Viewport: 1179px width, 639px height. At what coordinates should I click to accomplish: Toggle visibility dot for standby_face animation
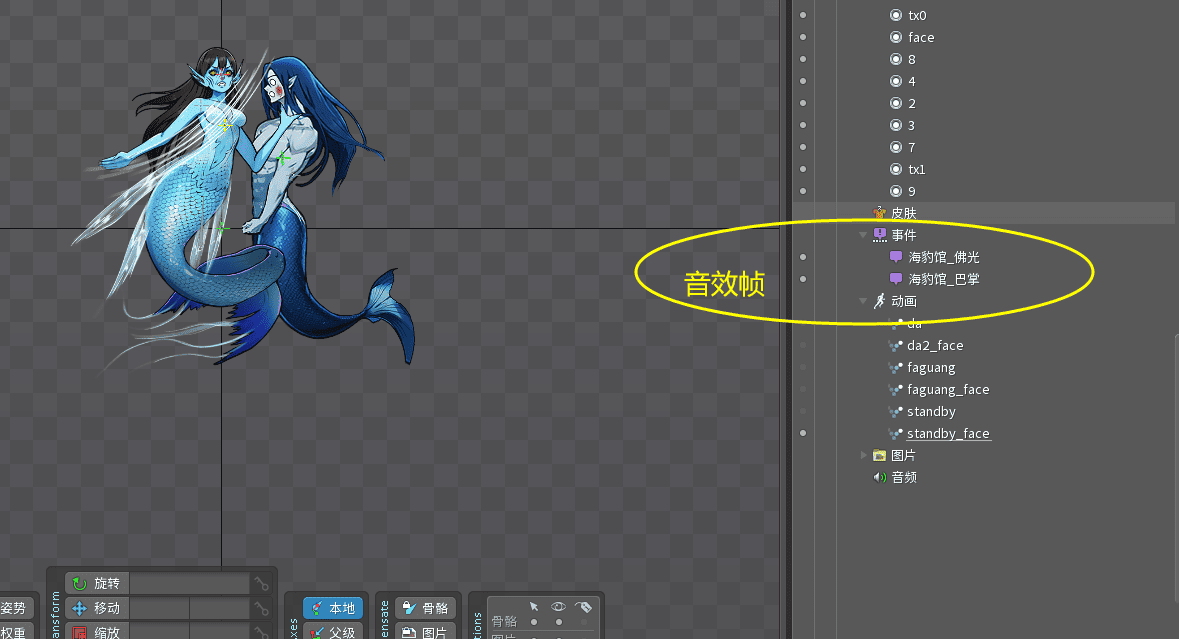[802, 433]
